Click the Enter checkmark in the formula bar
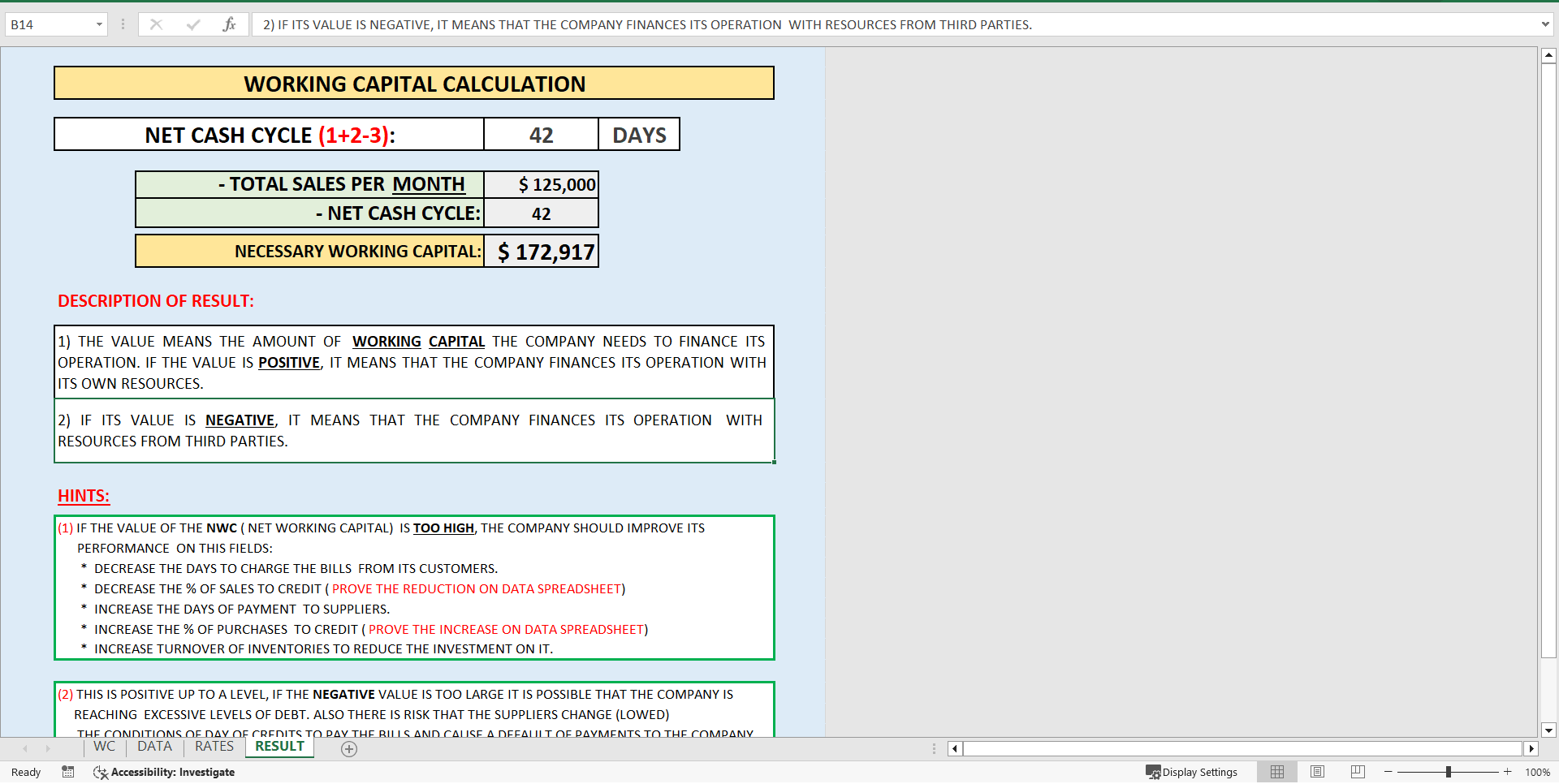Screen dimensions: 1559x784 coord(192,24)
